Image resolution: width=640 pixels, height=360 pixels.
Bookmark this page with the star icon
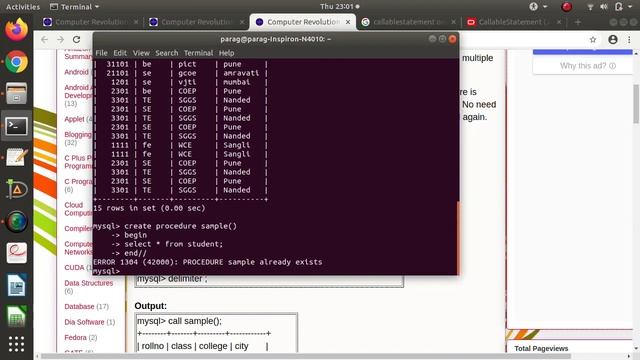point(593,40)
